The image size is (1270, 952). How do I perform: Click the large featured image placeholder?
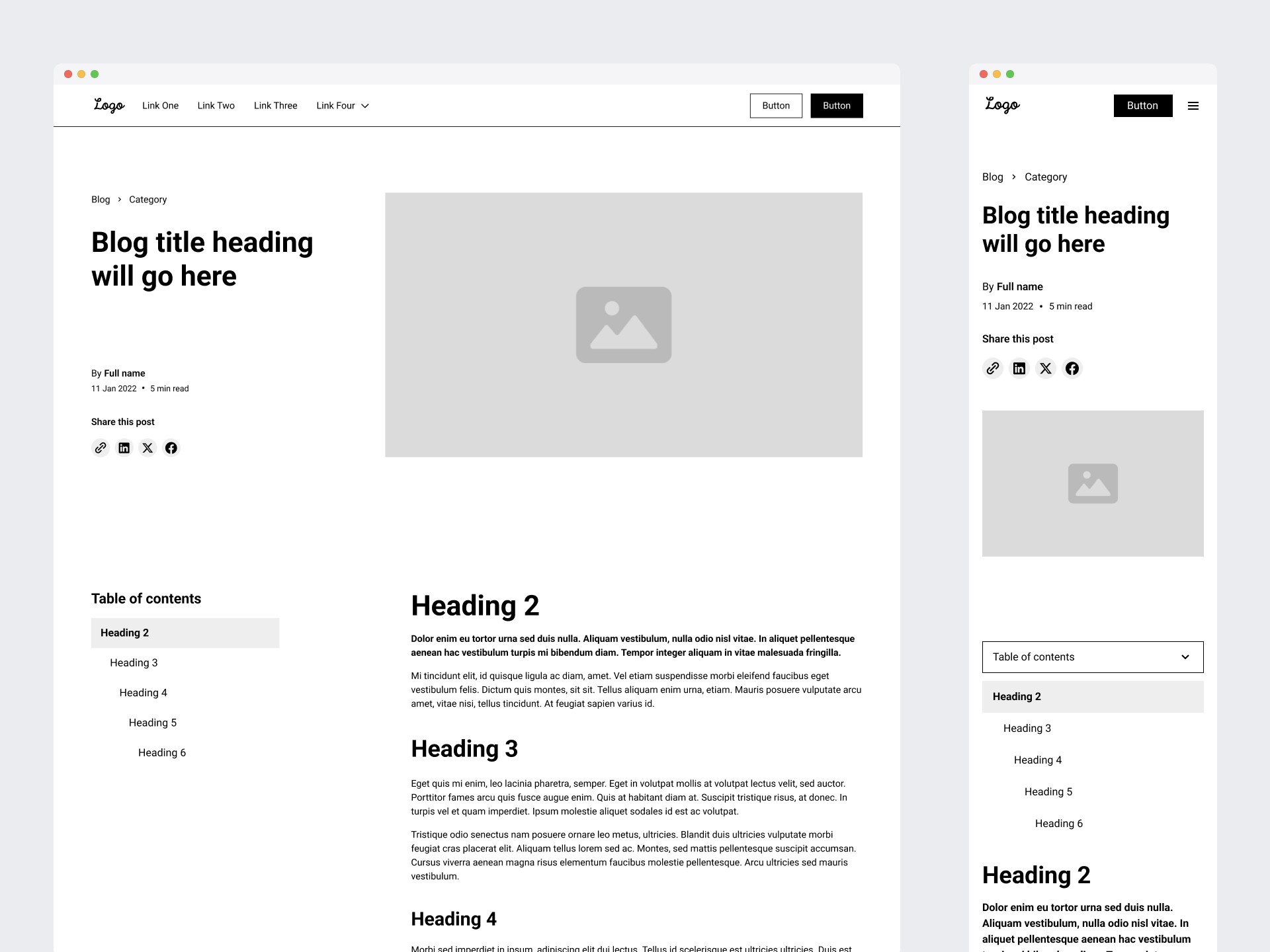pyautogui.click(x=623, y=325)
